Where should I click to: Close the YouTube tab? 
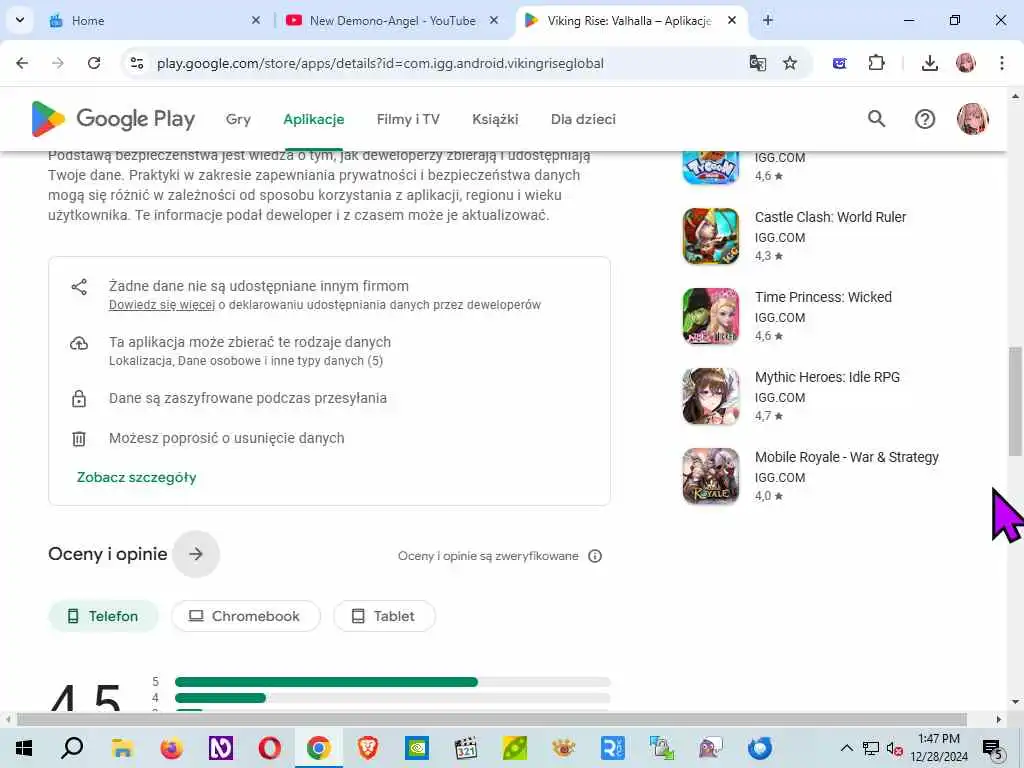(x=494, y=20)
